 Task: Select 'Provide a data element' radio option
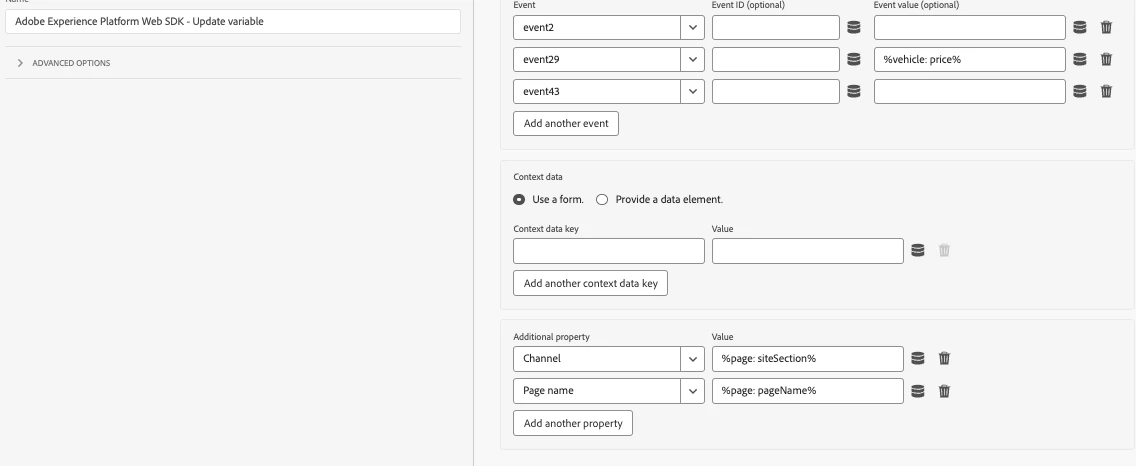click(602, 199)
